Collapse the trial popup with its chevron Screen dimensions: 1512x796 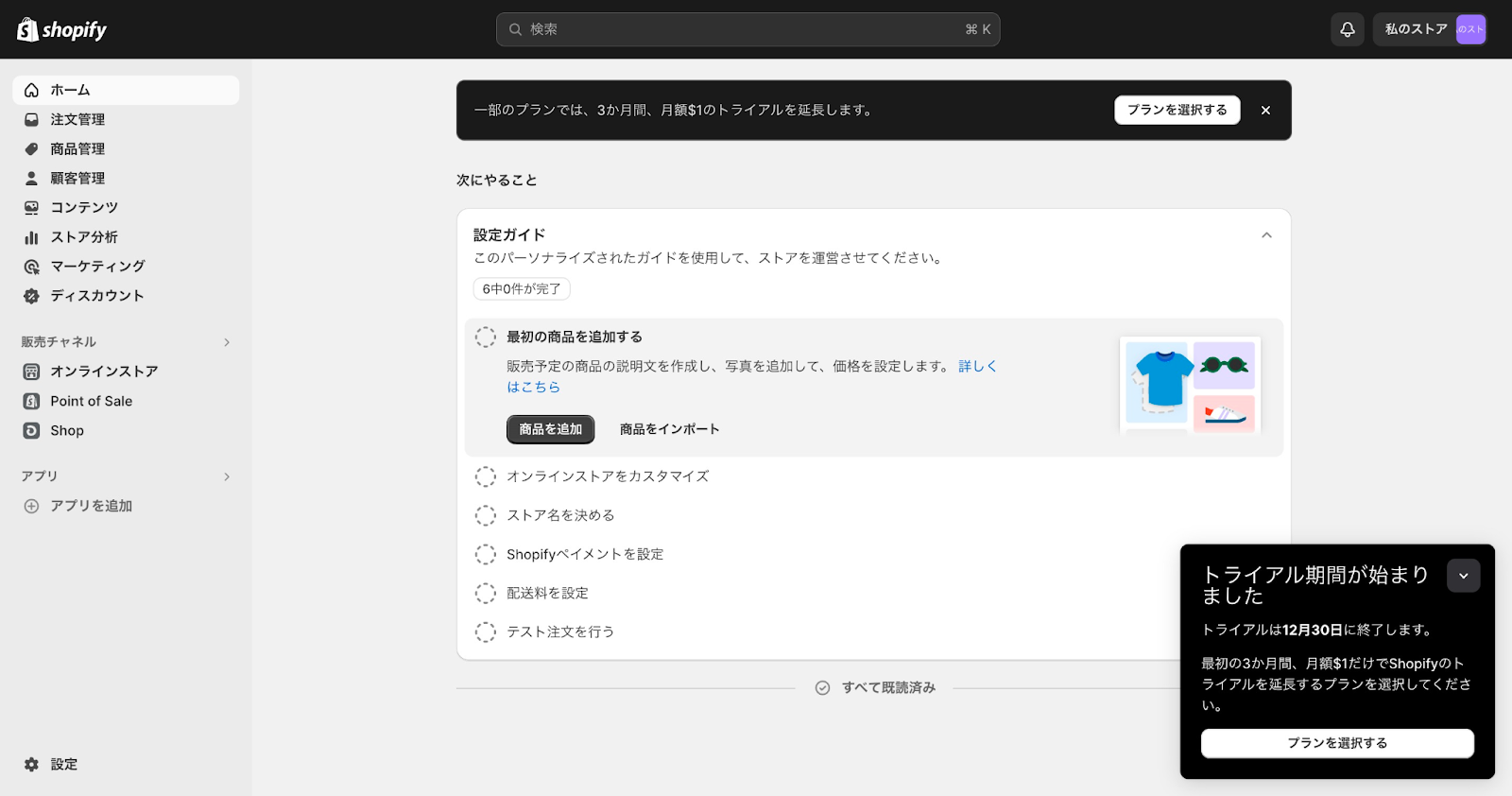point(1463,575)
